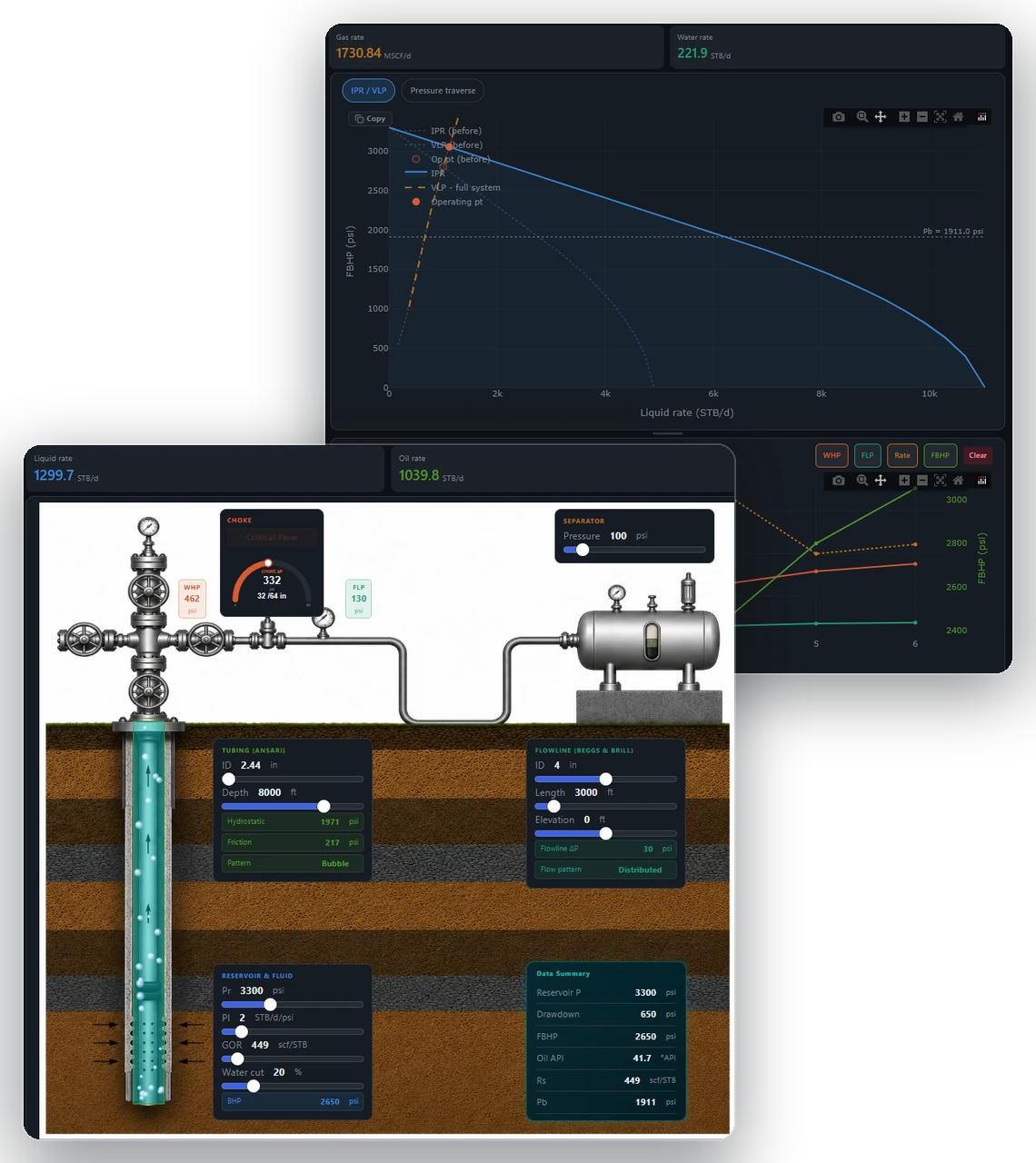Reset IPR/VLP chart axes with home icon

point(958,117)
